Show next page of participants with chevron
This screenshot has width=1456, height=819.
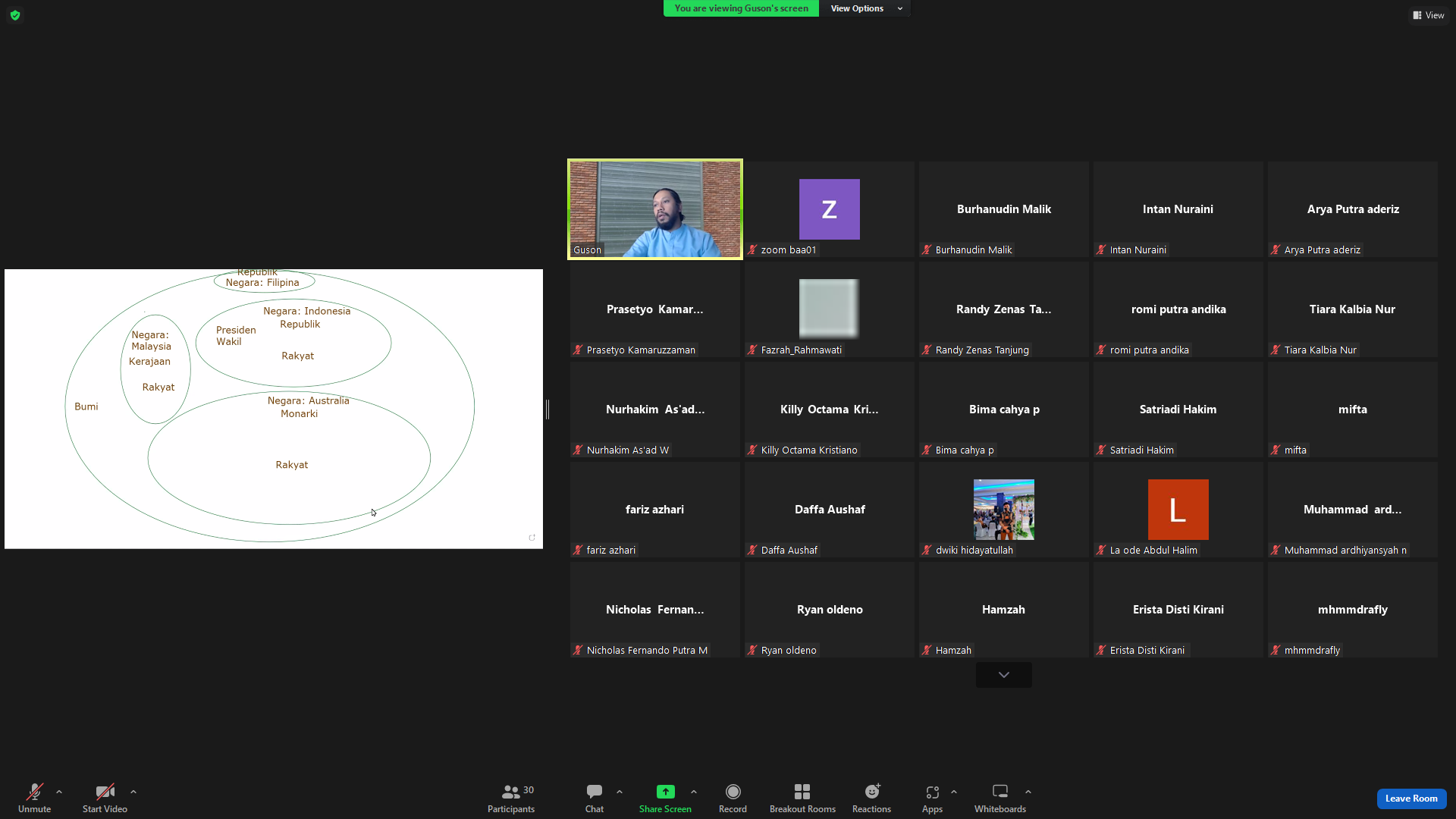coord(1003,675)
